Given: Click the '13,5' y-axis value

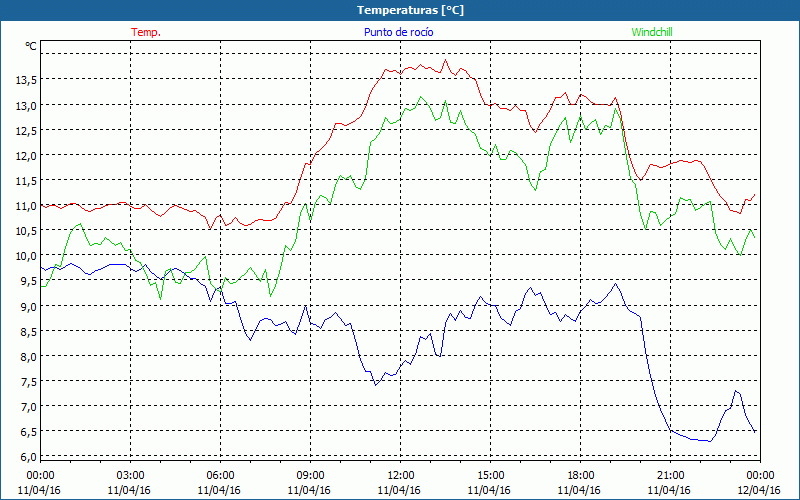Looking at the screenshot, I should [26, 80].
